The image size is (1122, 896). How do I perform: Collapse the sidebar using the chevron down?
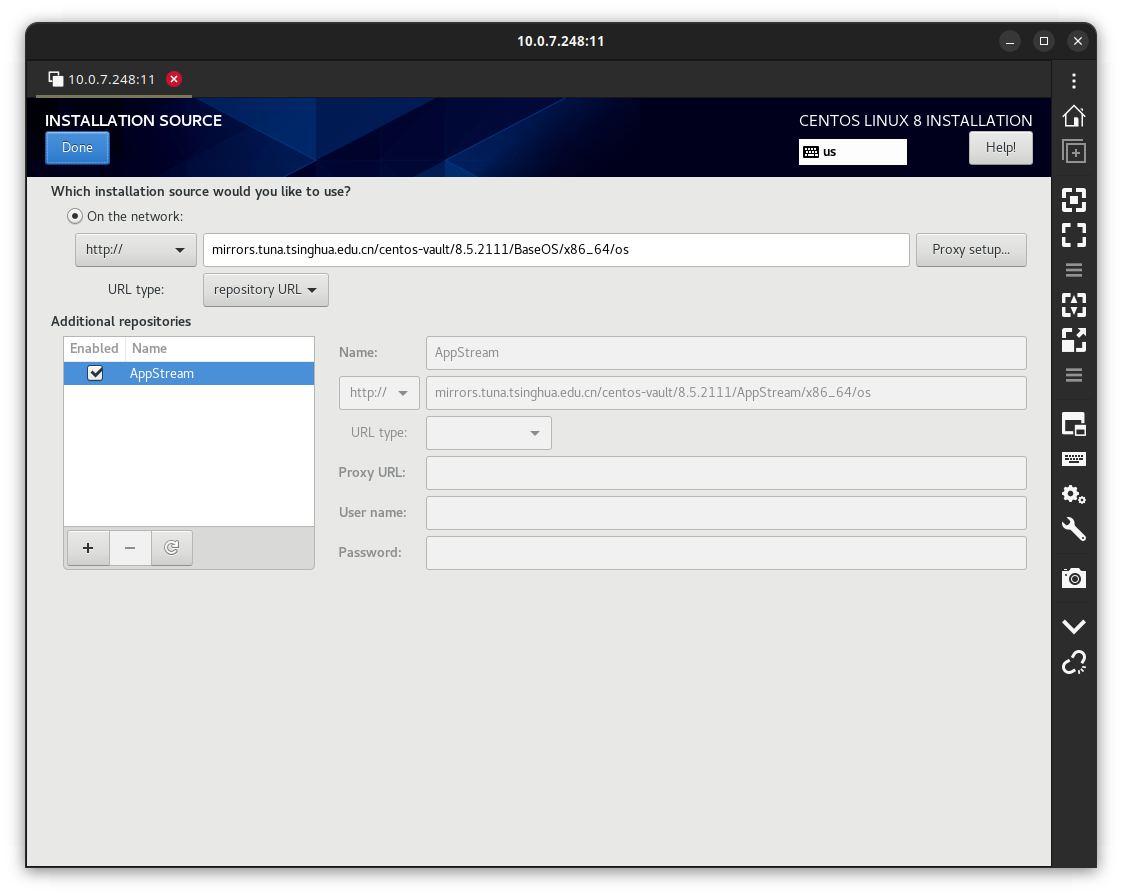1073,626
